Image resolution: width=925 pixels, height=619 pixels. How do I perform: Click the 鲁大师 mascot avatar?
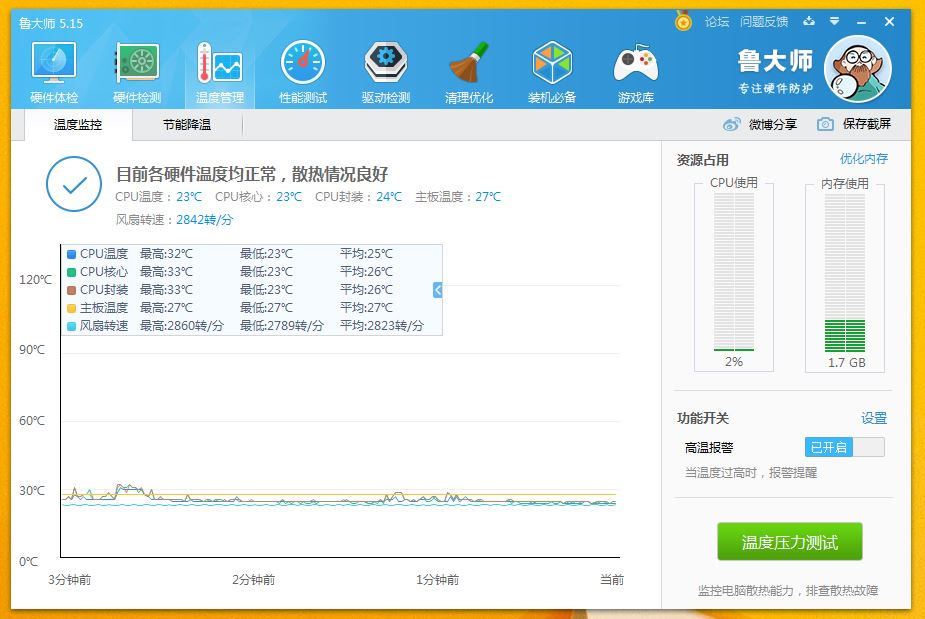coord(858,69)
